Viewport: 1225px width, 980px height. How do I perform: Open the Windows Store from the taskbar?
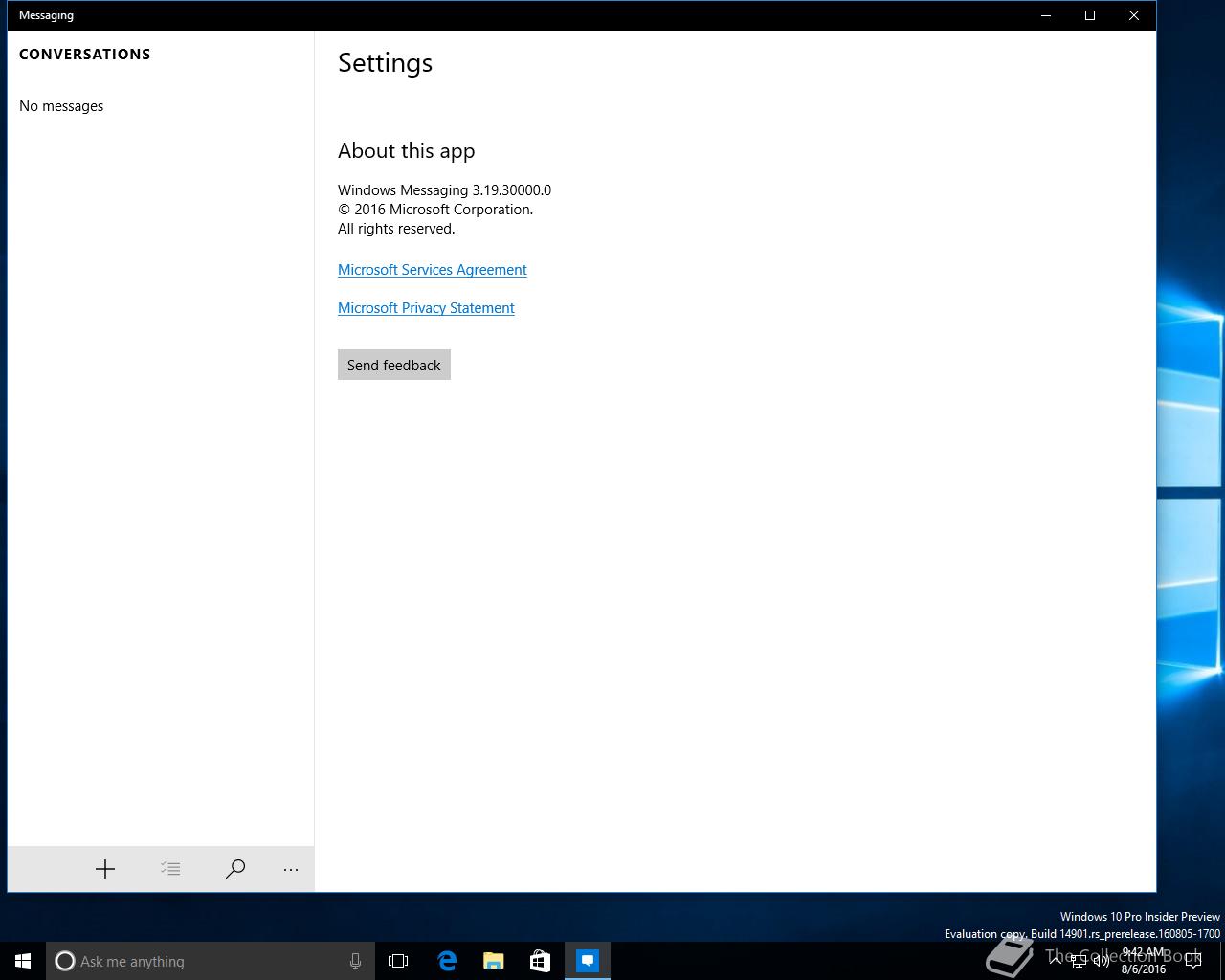[x=541, y=961]
